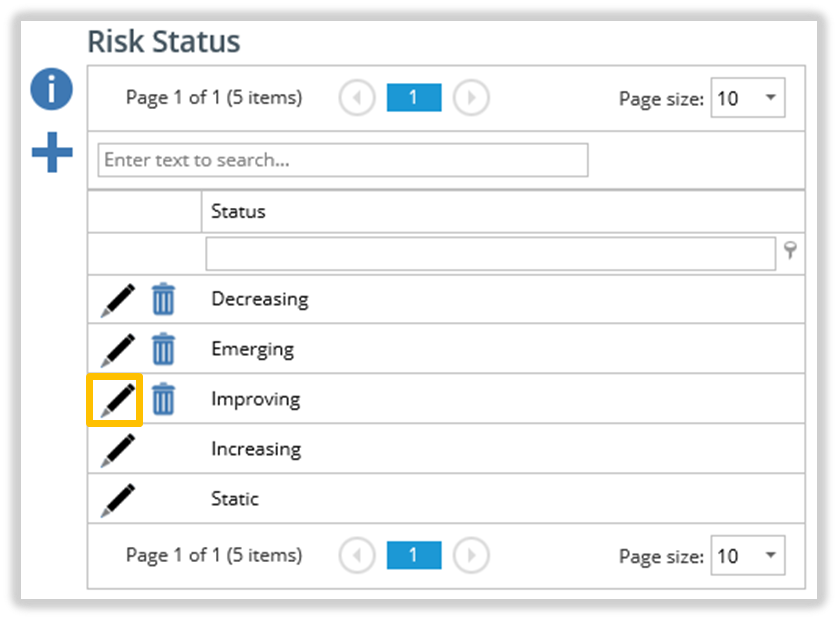Edit the Decreasing status row
Viewport: 838px width, 620px height.
(x=118, y=300)
